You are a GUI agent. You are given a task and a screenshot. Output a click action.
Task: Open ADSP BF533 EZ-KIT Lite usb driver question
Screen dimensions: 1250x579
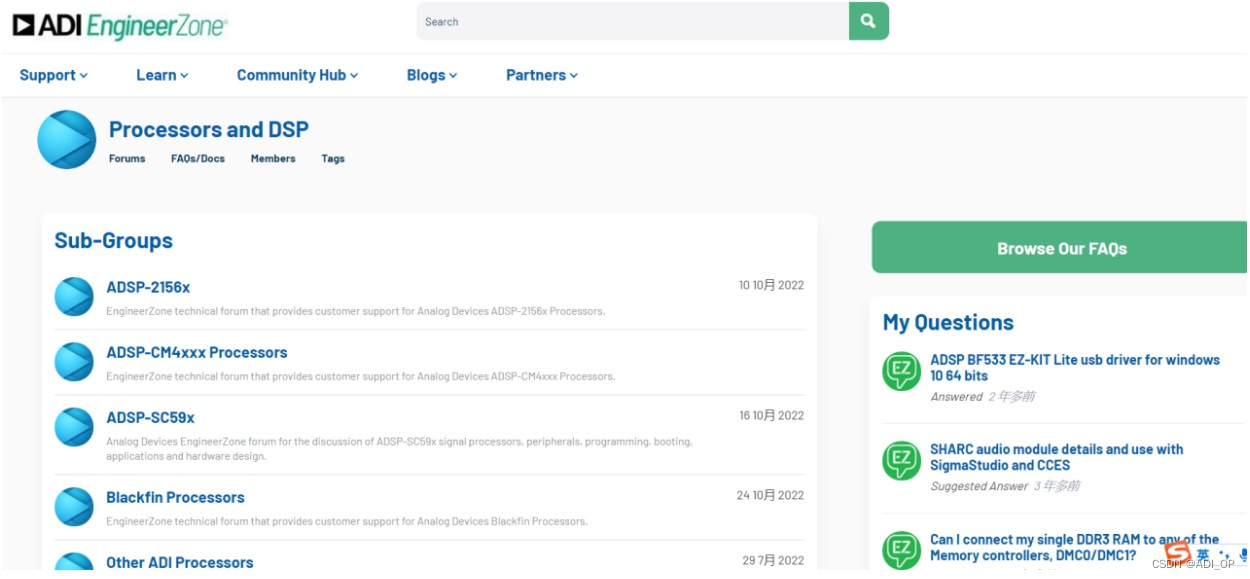(1075, 367)
